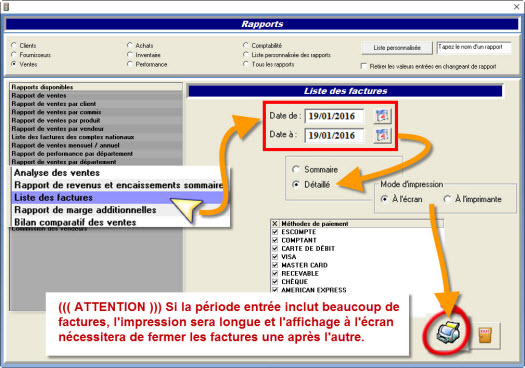Uncheck MASTER CARD payment method
The width and height of the screenshot is (525, 368).
click(x=275, y=265)
